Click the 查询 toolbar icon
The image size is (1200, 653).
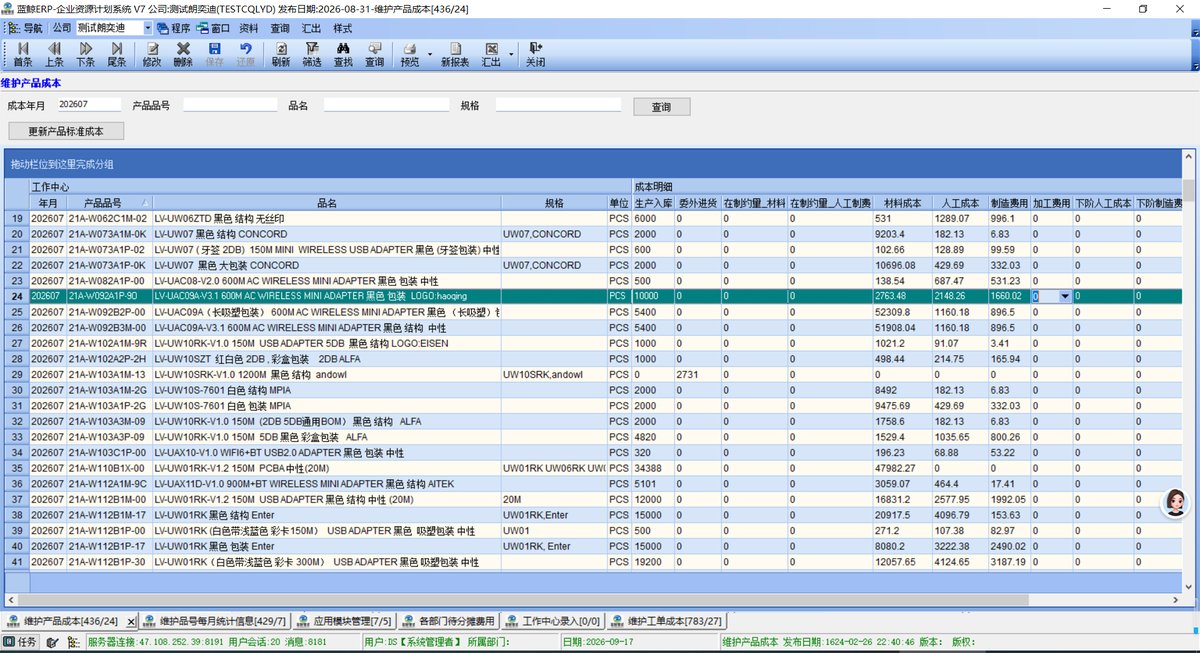coord(374,54)
